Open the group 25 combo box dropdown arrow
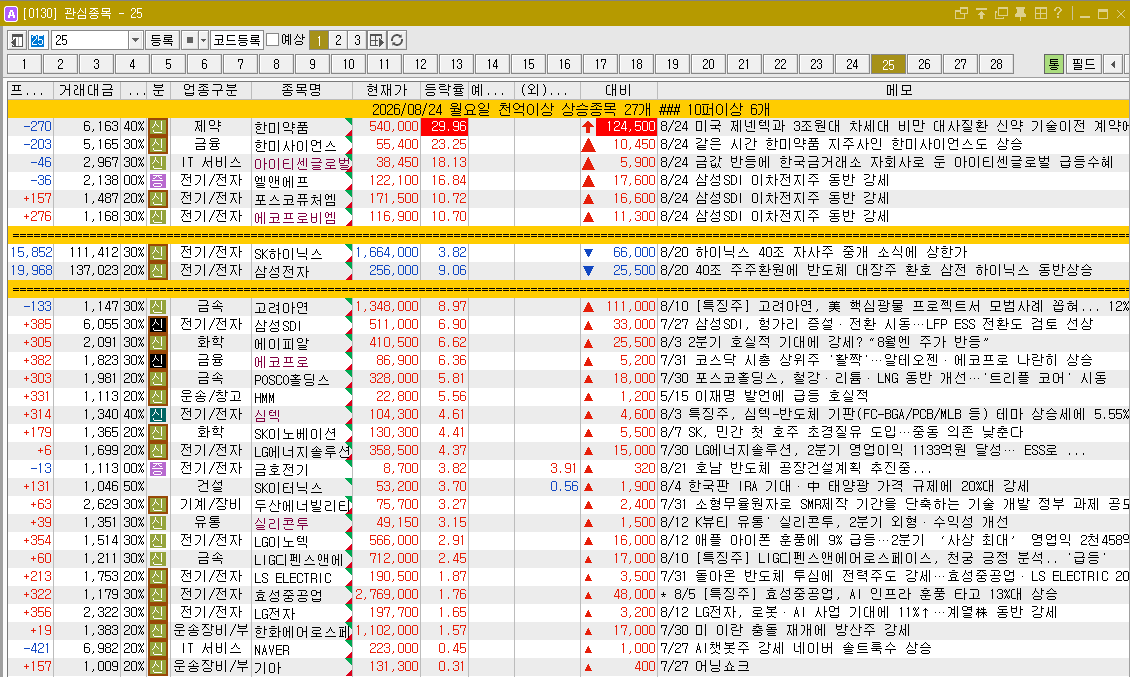Image resolution: width=1130 pixels, height=677 pixels. (135, 40)
